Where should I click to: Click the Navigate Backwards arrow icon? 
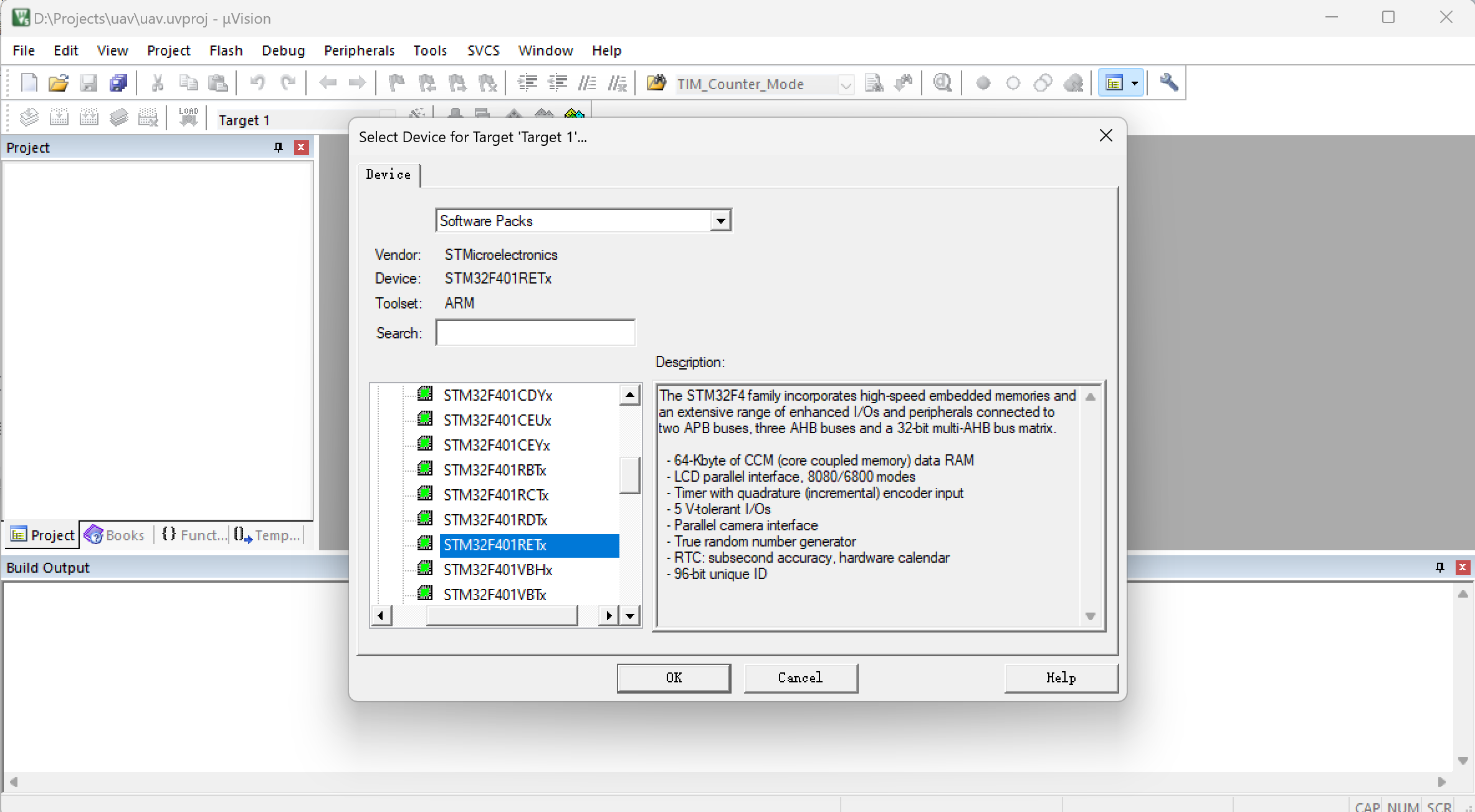(327, 83)
